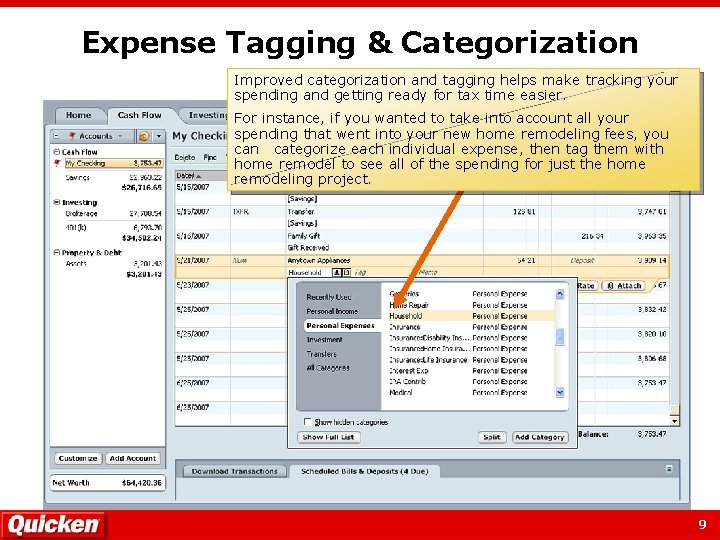
Task: Click the Attach button with paperclip
Action: click(x=624, y=286)
